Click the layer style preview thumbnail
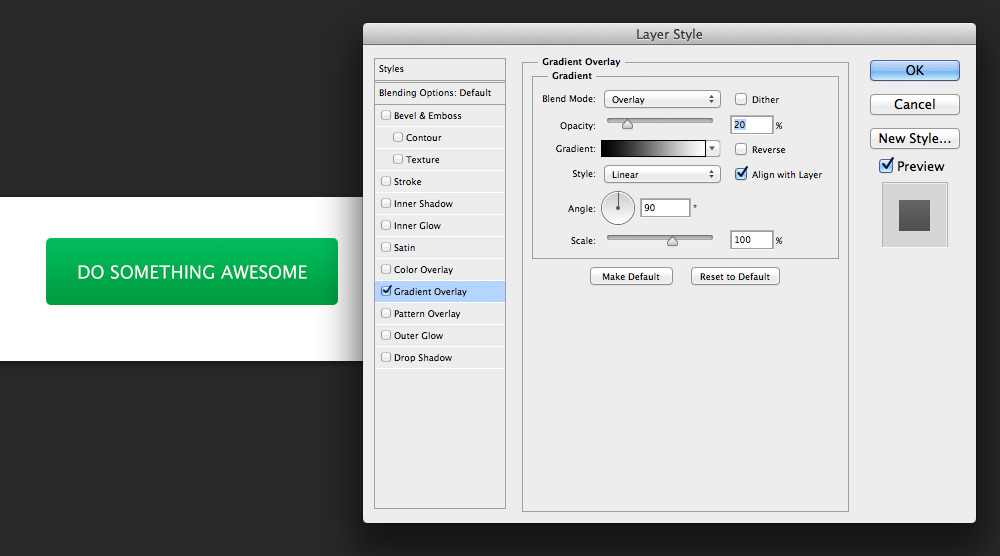Viewport: 1000px width, 556px height. pos(914,214)
